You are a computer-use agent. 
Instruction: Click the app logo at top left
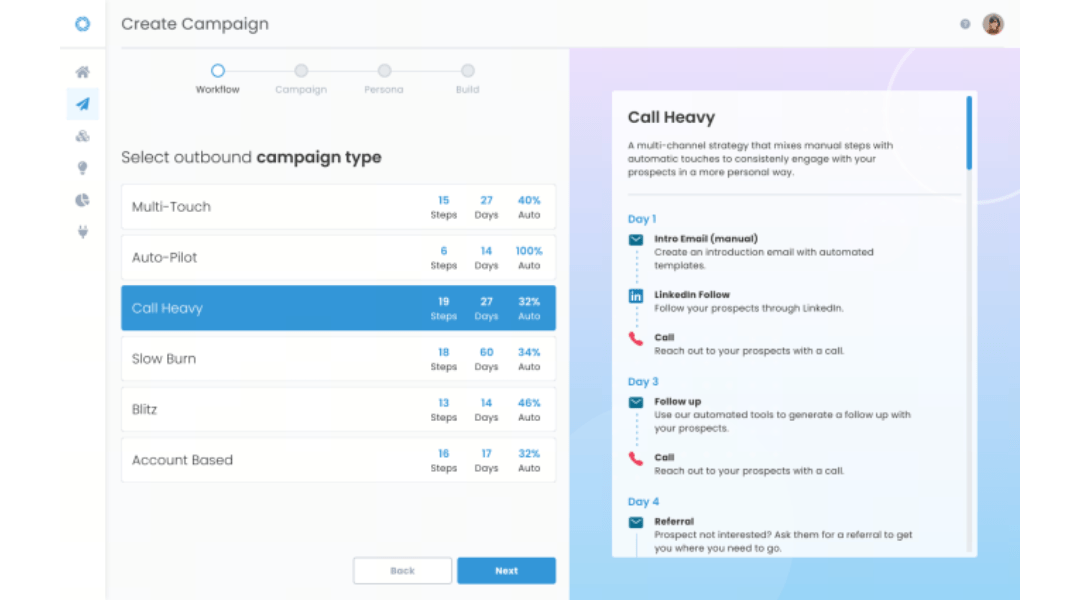click(83, 24)
